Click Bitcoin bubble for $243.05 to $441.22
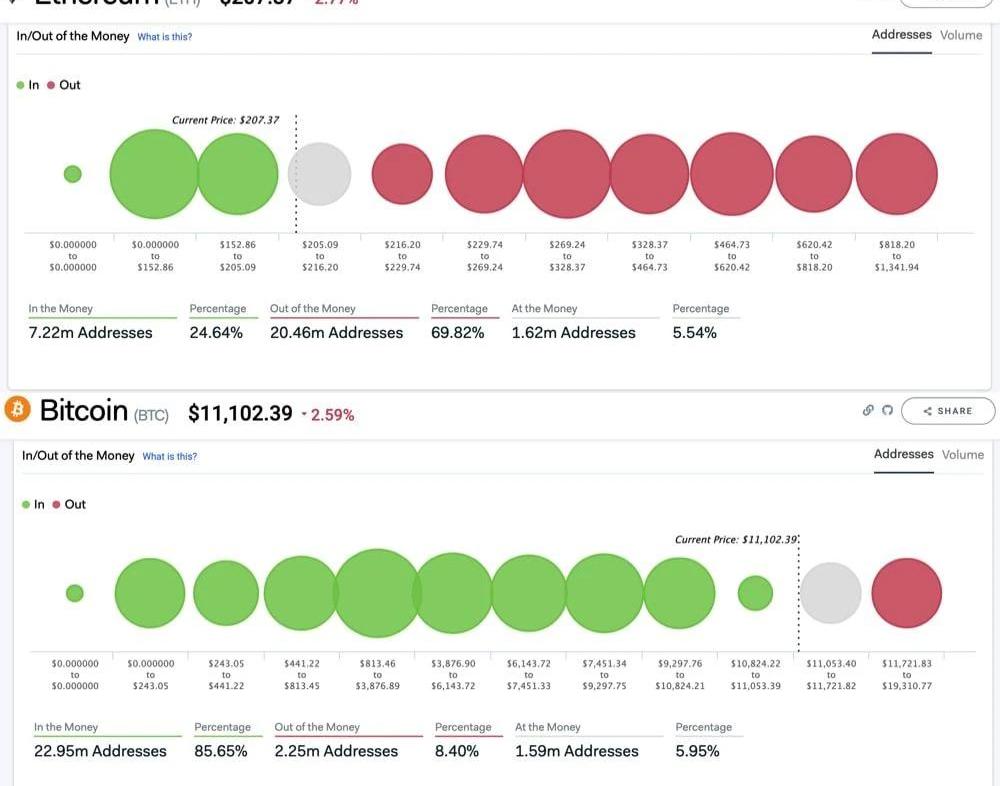Screen dimensions: 1000x786 pos(226,593)
